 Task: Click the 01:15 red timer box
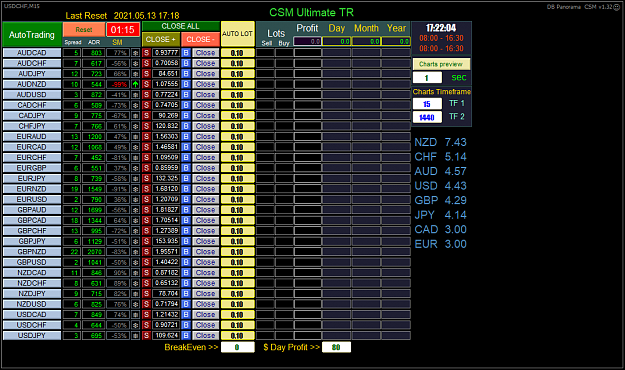pos(123,30)
